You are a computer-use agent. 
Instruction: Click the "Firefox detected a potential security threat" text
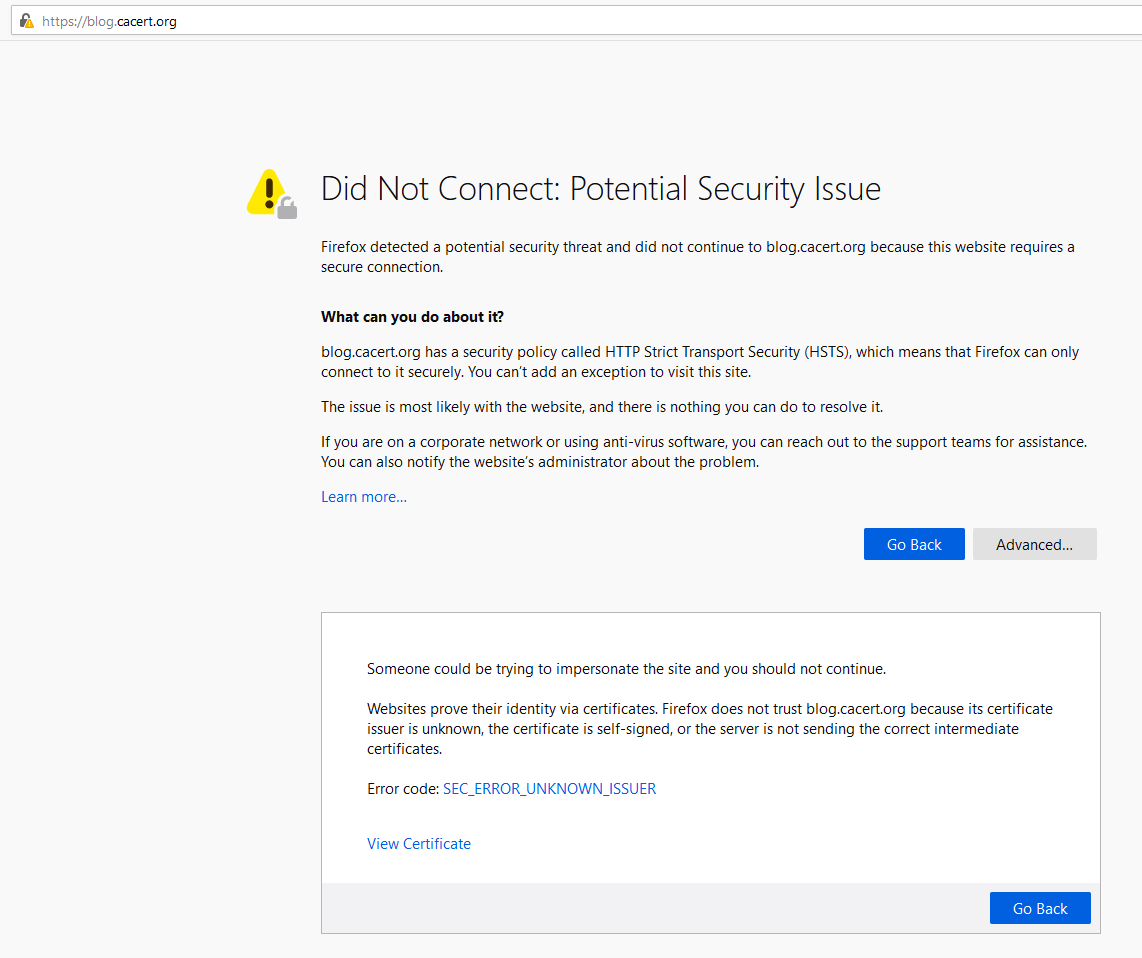coord(697,257)
